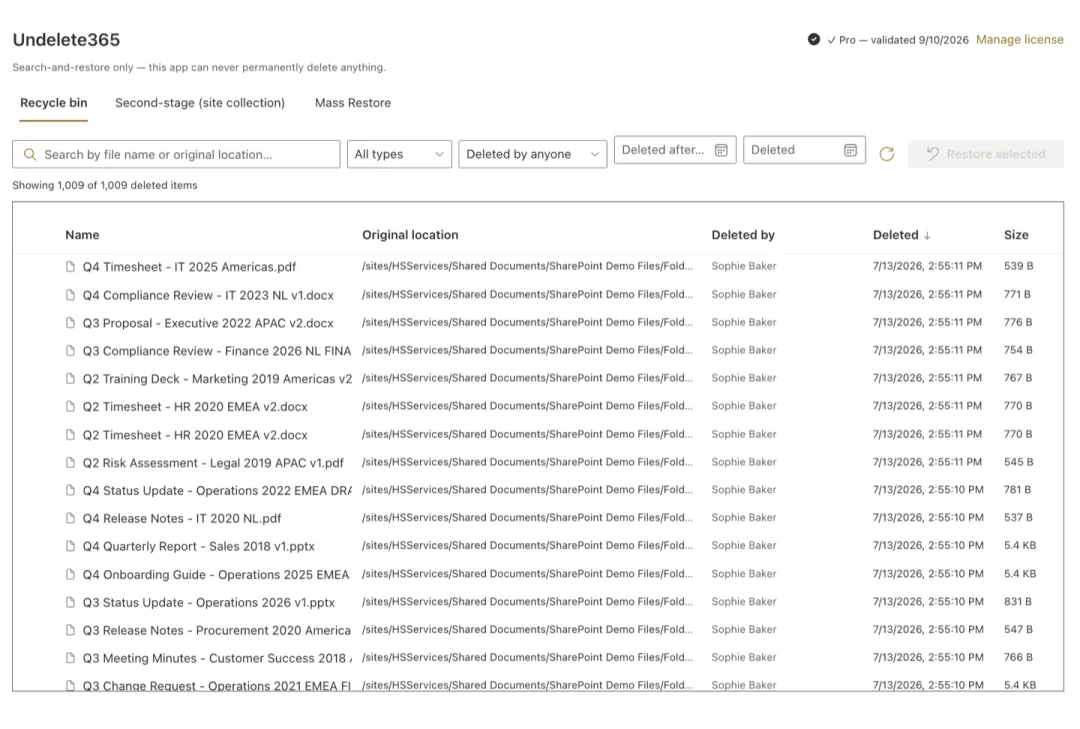The image size is (1080, 729).
Task: Click the 831 B size value
Action: coord(1017,602)
